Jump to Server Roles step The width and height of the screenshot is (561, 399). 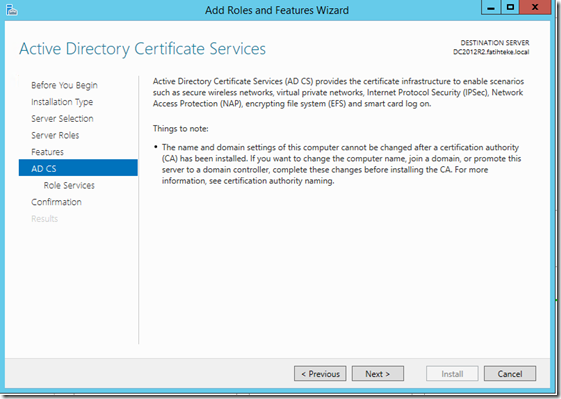pyautogui.click(x=55, y=135)
